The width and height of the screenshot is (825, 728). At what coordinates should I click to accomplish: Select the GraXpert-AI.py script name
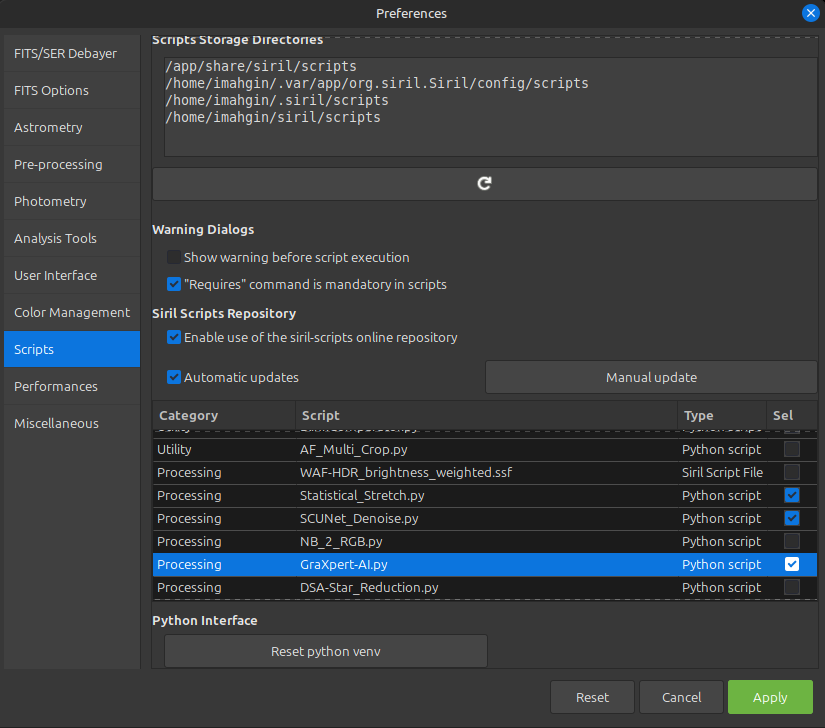pyautogui.click(x=344, y=564)
